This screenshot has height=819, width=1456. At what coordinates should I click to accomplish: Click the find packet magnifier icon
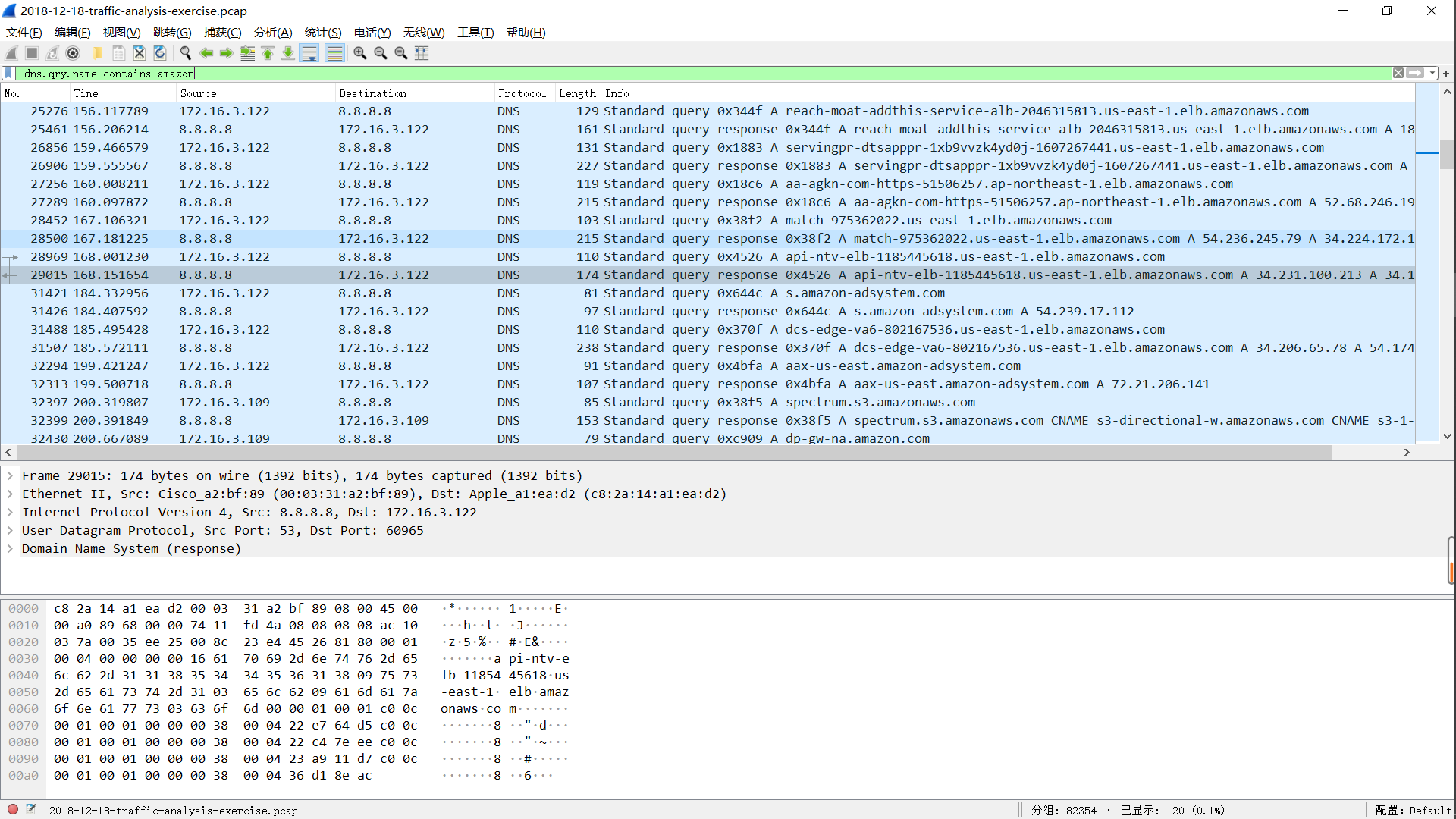tap(185, 53)
